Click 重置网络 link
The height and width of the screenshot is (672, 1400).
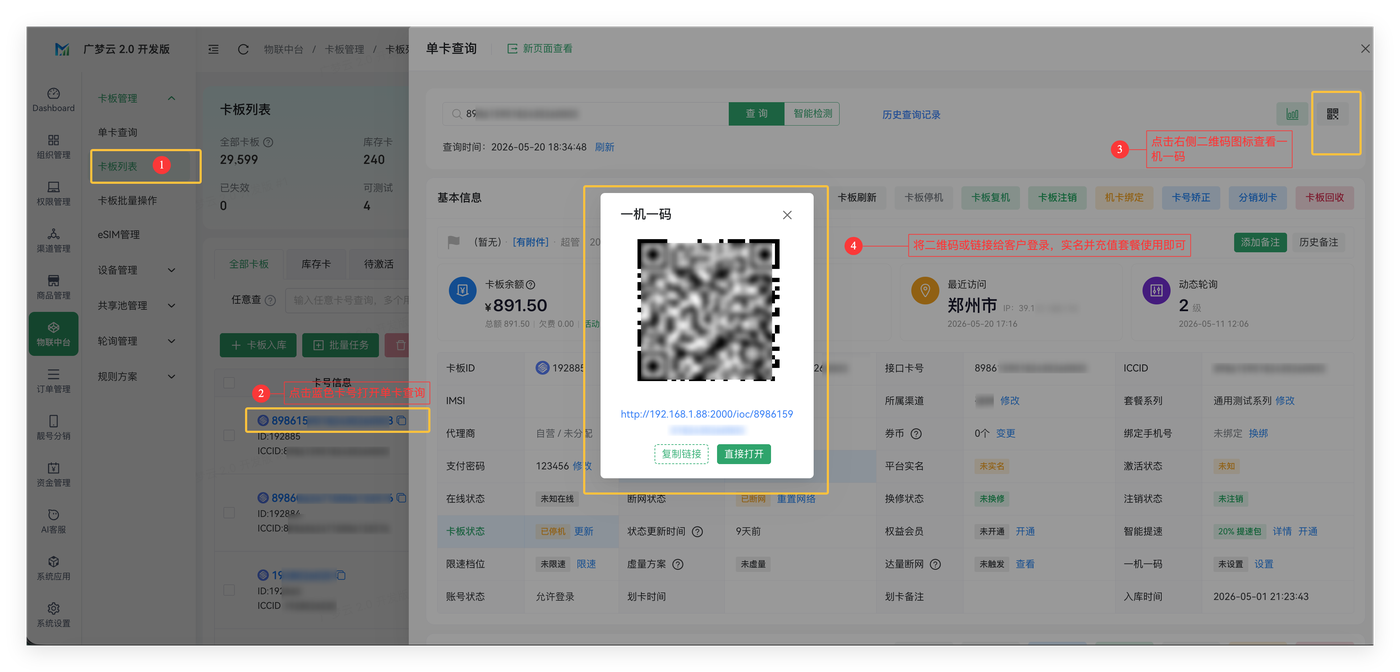796,499
